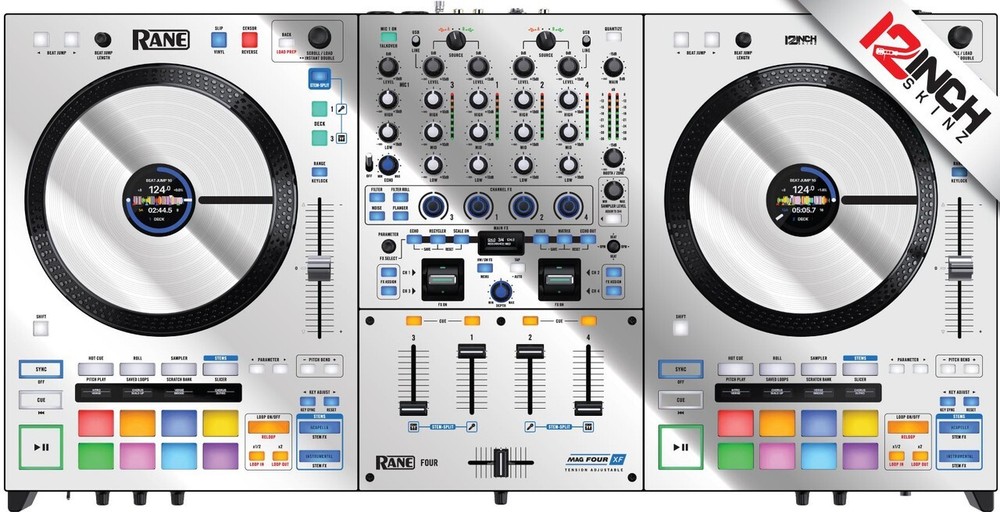The height and width of the screenshot is (512, 1000).
Task: Flip the left USB/Line switch on mixer
Action: (x=415, y=41)
